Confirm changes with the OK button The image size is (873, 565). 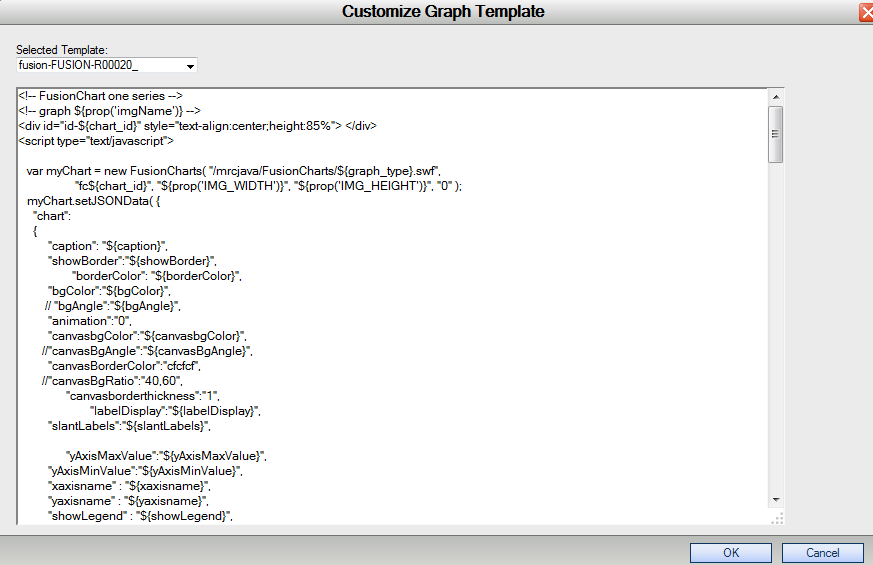(730, 553)
